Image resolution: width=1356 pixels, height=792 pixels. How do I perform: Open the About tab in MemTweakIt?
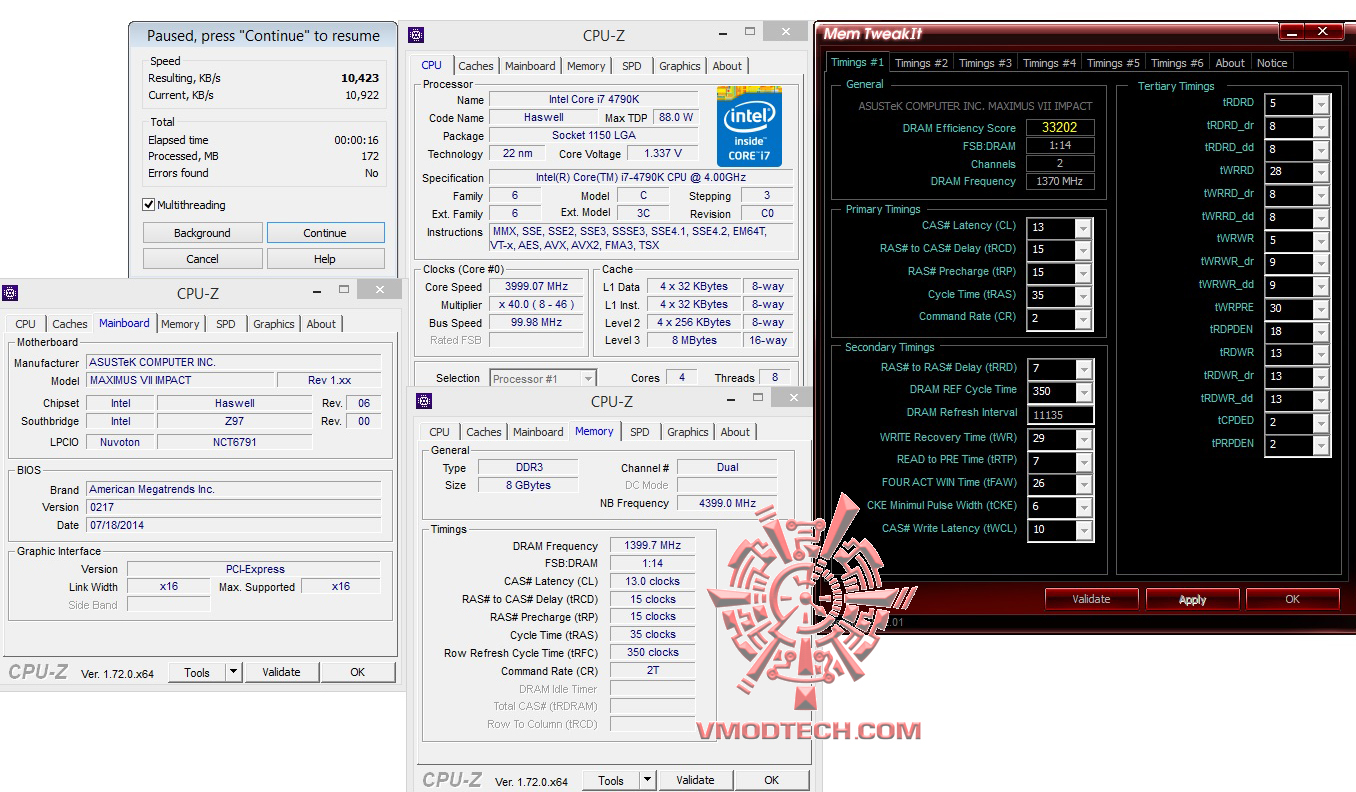pyautogui.click(x=1230, y=63)
